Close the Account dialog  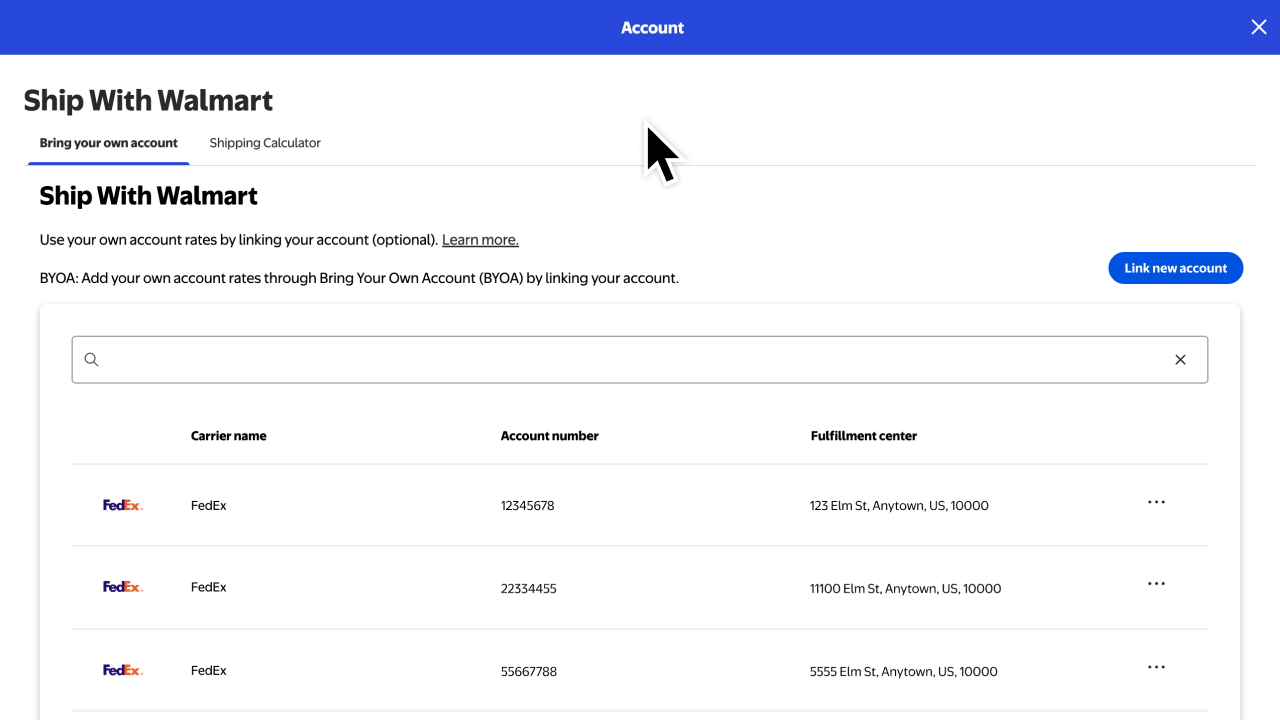point(1258,27)
